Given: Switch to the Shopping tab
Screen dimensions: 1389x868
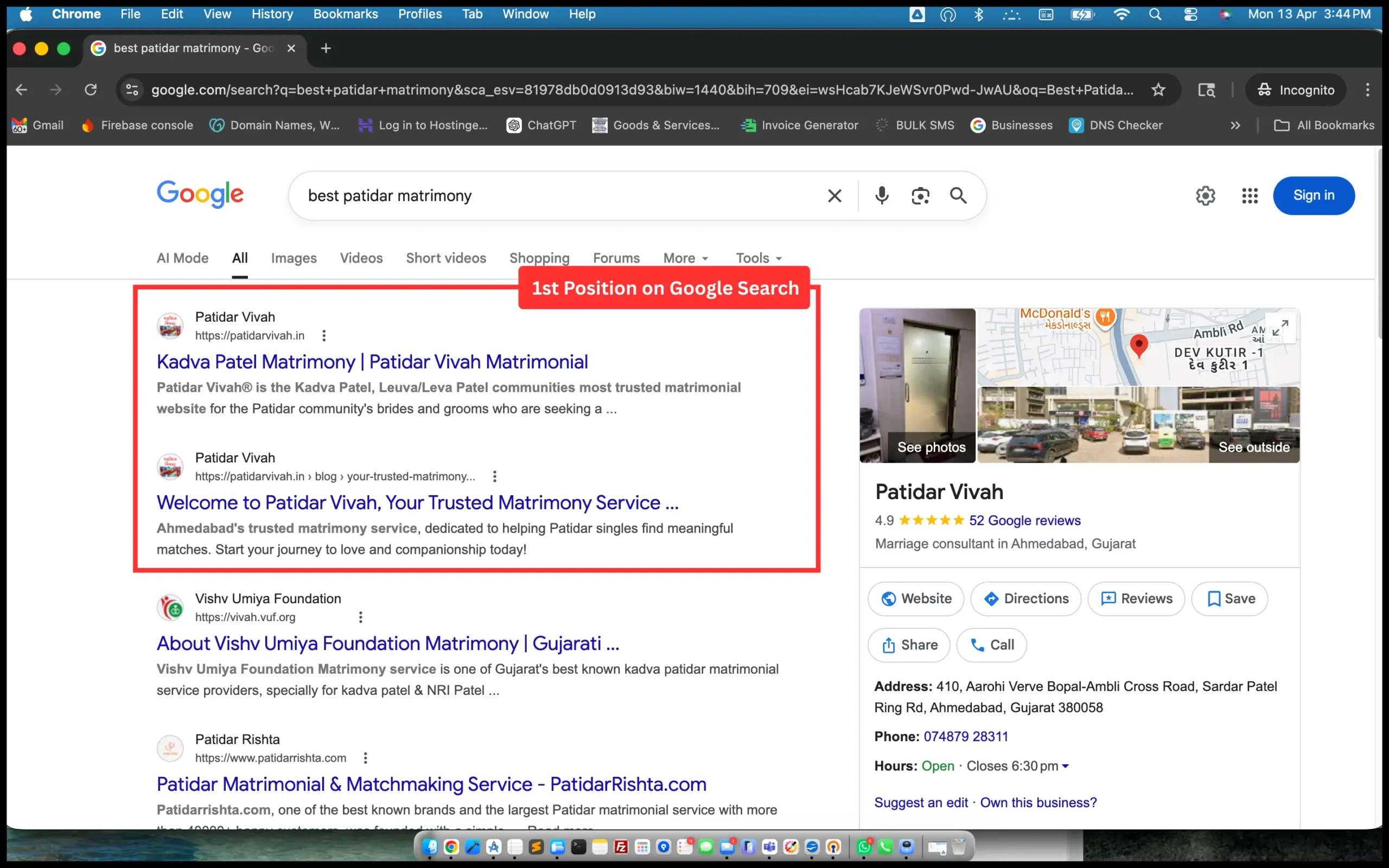Looking at the screenshot, I should 539,258.
